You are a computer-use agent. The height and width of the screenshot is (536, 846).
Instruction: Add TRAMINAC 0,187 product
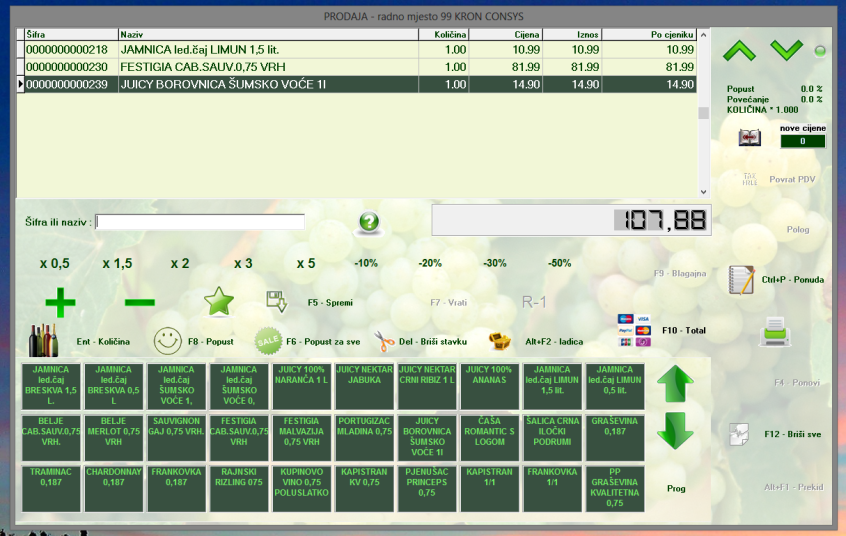click(x=51, y=488)
